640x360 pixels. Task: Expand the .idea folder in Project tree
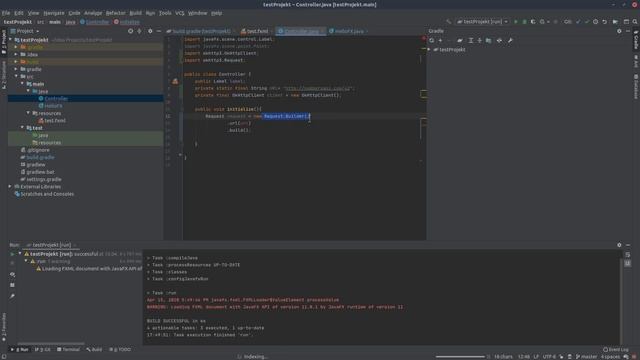16,54
